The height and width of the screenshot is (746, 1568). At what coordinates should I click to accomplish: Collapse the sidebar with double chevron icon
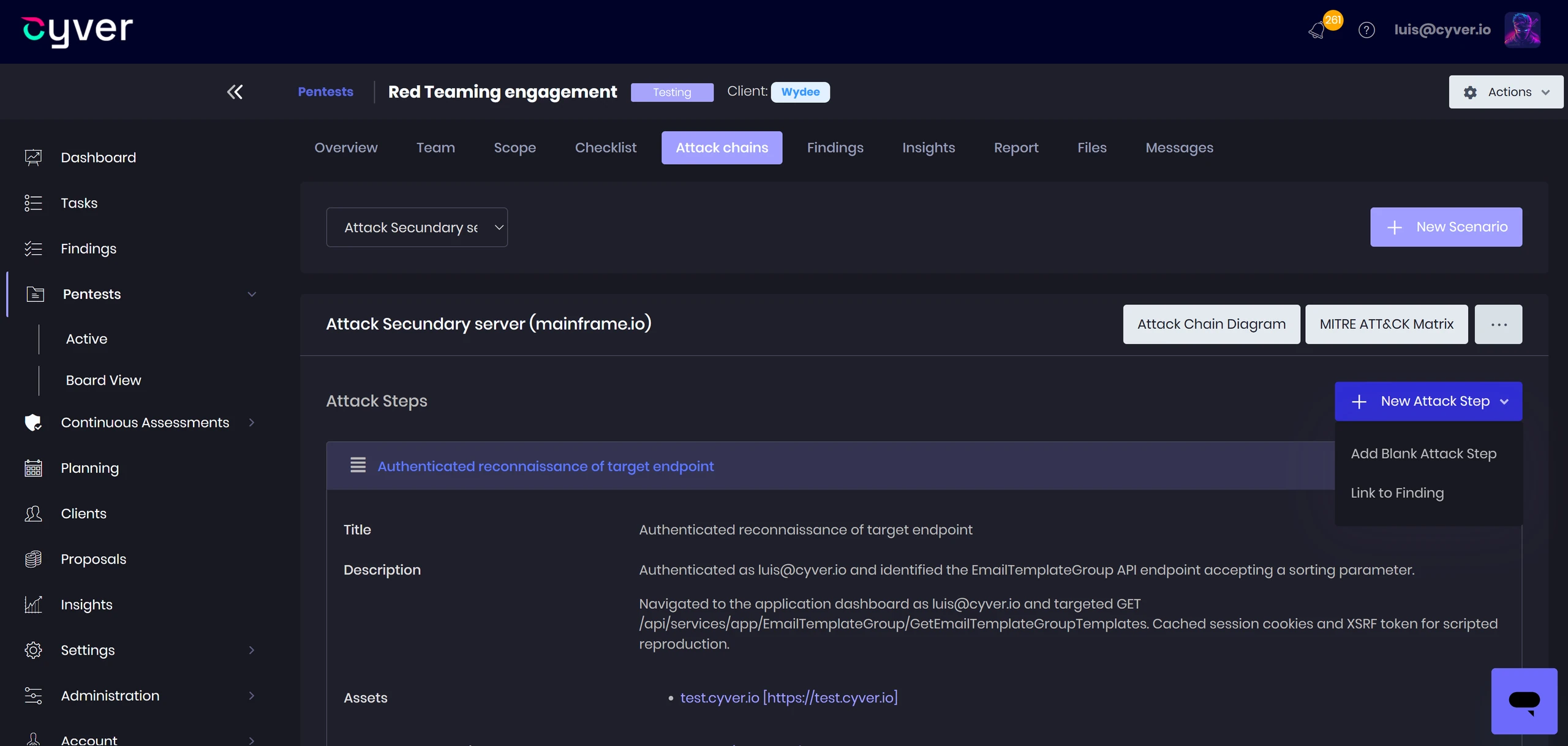pos(235,92)
